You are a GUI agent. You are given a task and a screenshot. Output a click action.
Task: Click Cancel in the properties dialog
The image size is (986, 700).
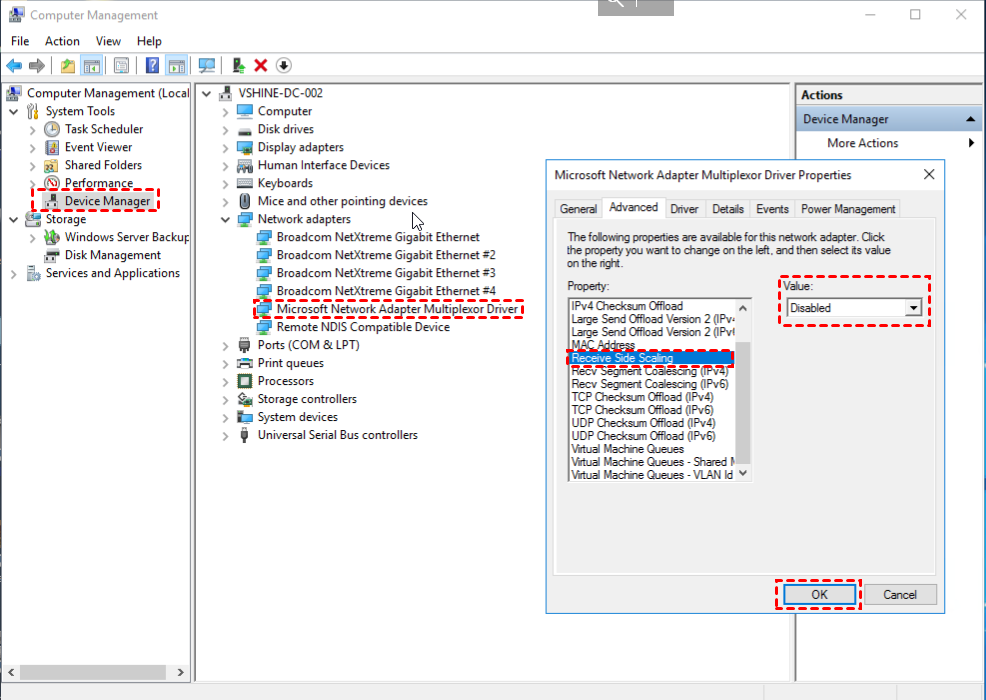(900, 594)
